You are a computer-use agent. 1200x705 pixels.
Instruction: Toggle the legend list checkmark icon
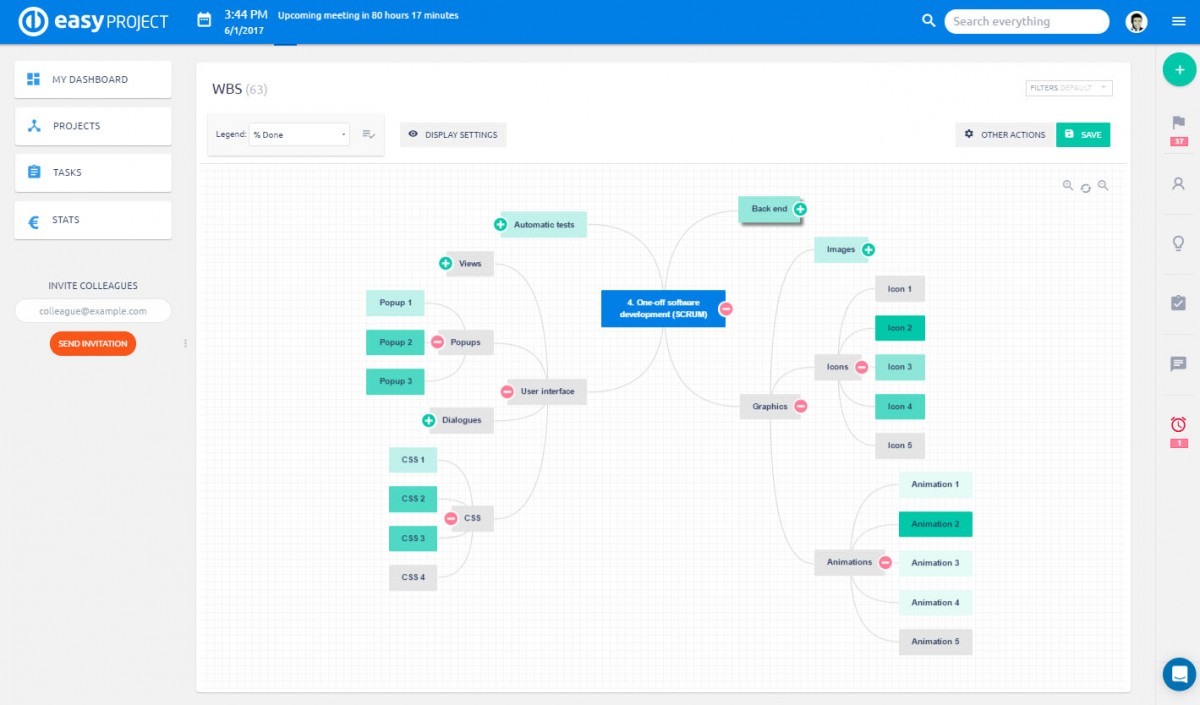(x=368, y=134)
